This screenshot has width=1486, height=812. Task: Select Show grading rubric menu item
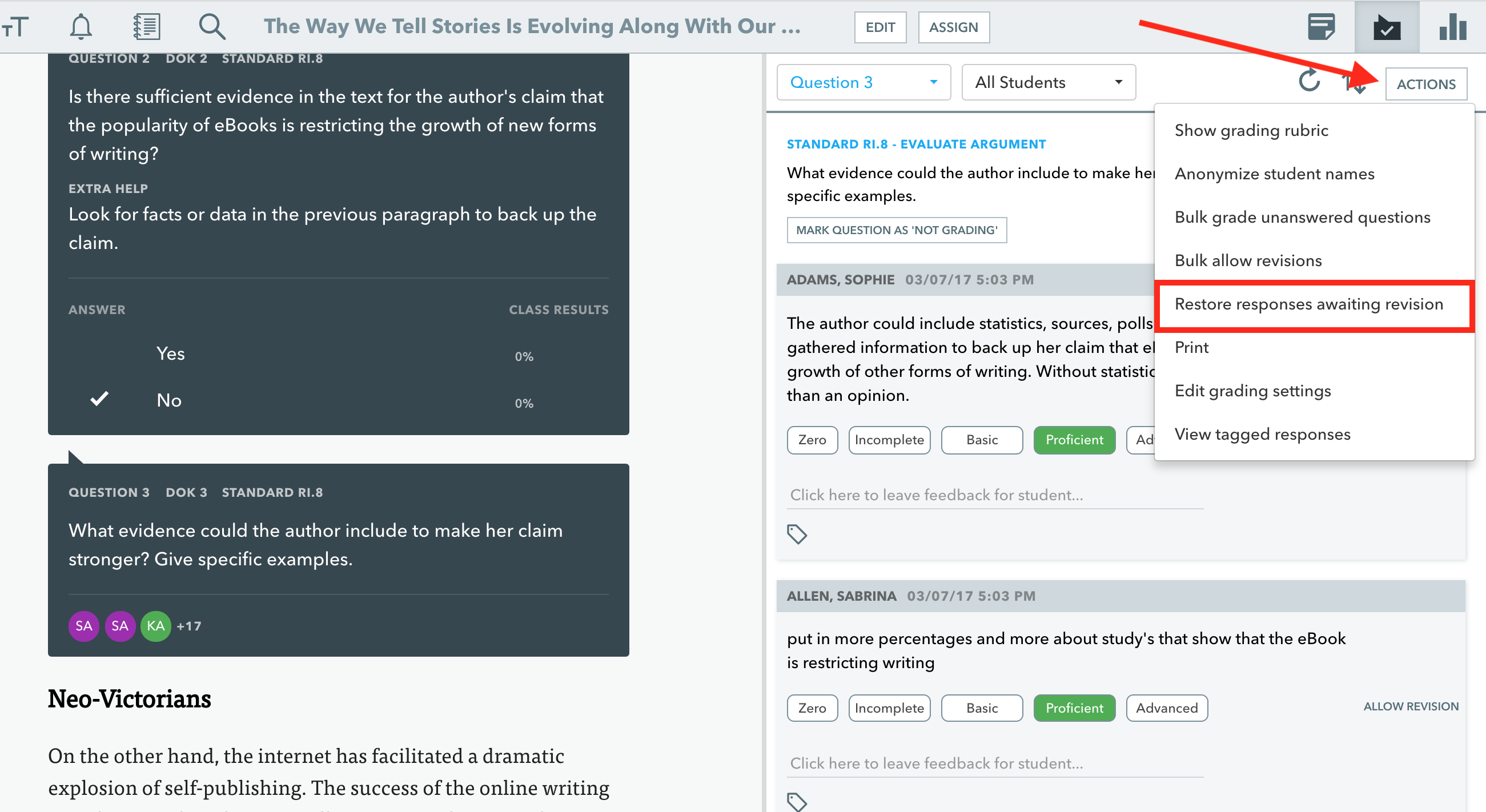point(1251,130)
